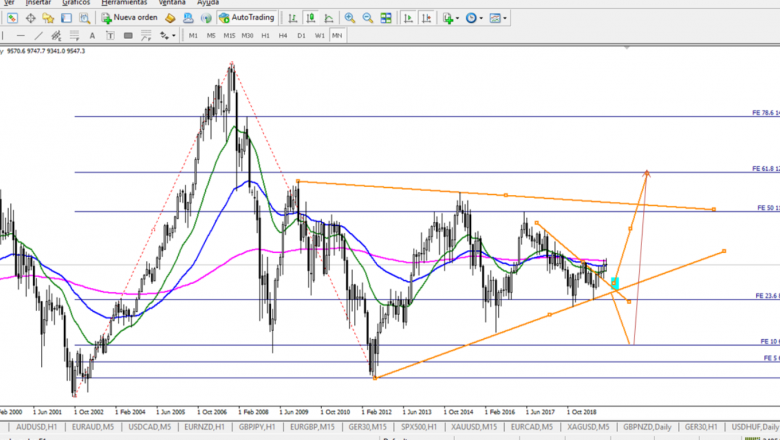Switch timeframe to M30
Screen dimensions: 780x440
click(x=247, y=36)
